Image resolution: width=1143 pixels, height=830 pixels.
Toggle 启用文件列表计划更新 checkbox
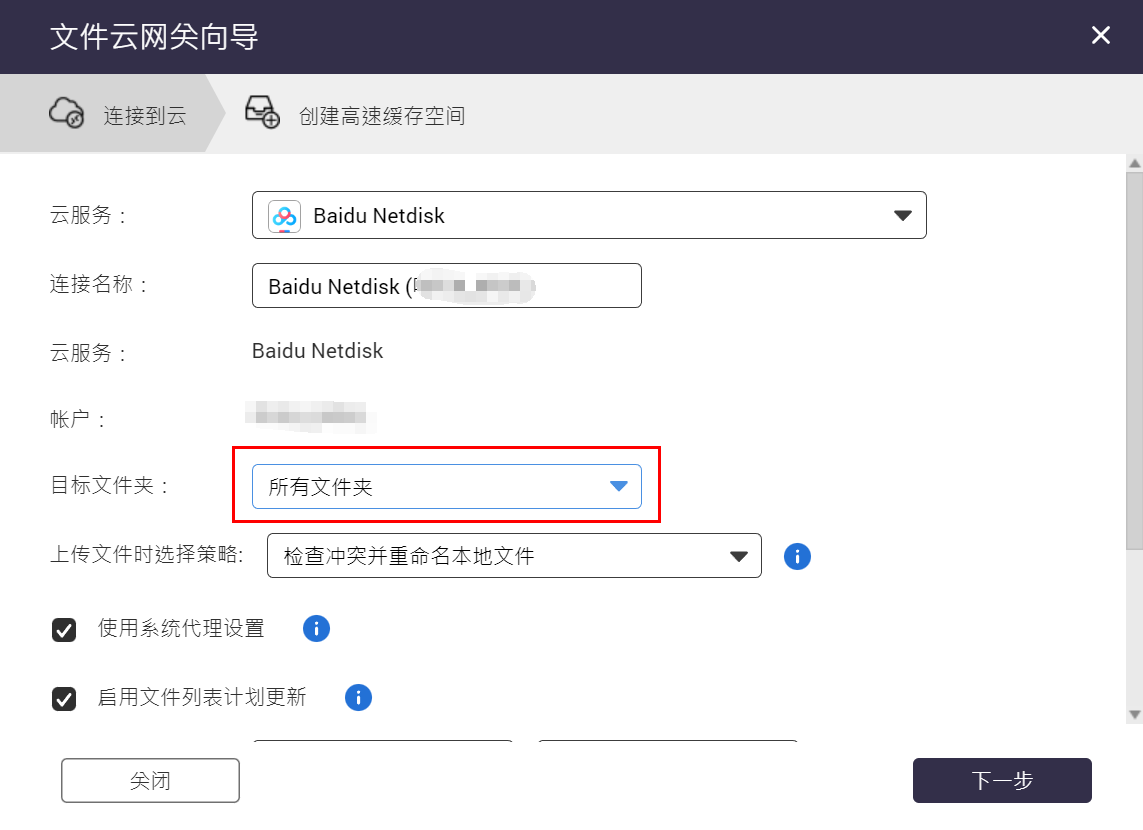(64, 699)
